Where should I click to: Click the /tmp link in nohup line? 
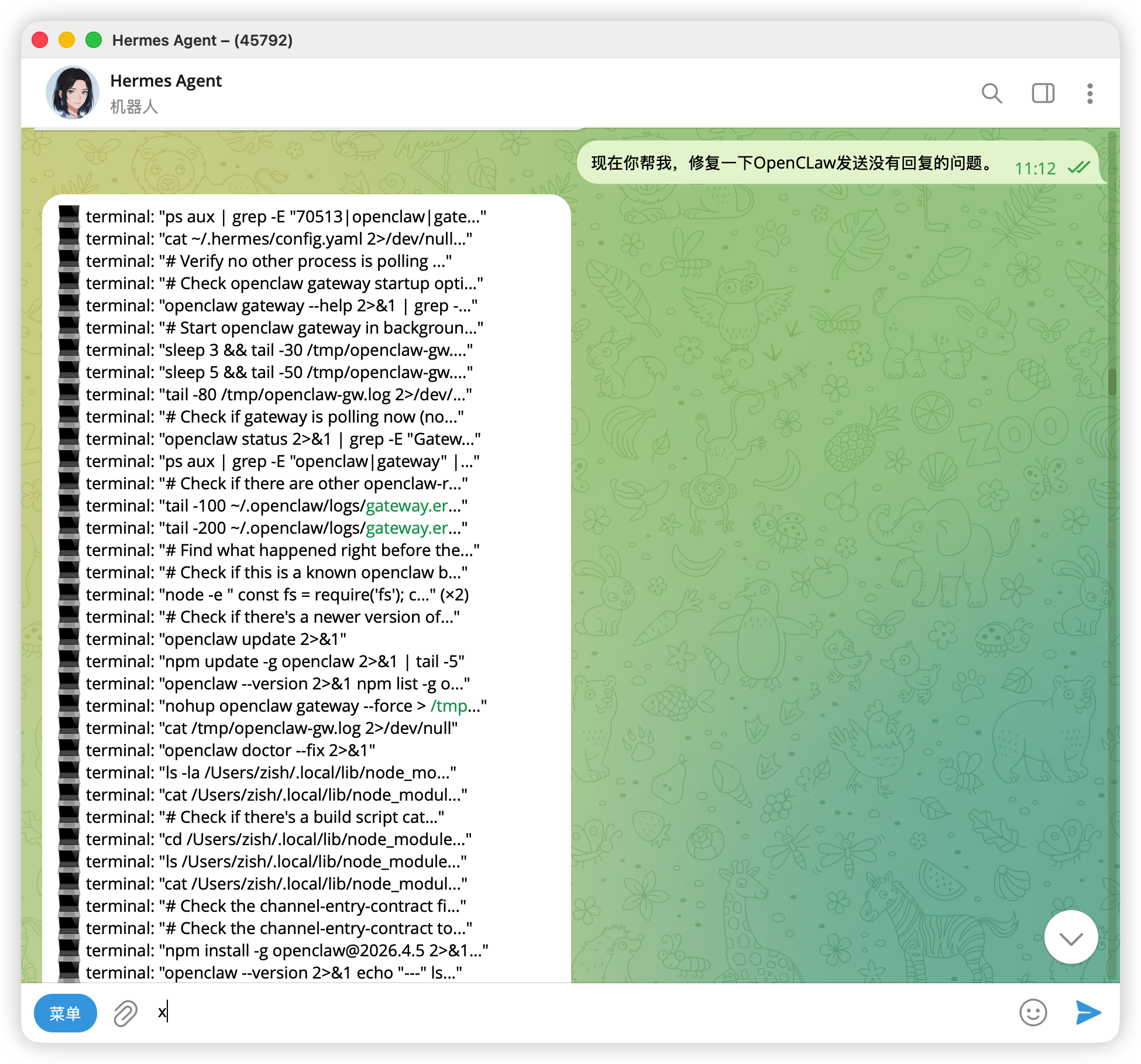[449, 706]
